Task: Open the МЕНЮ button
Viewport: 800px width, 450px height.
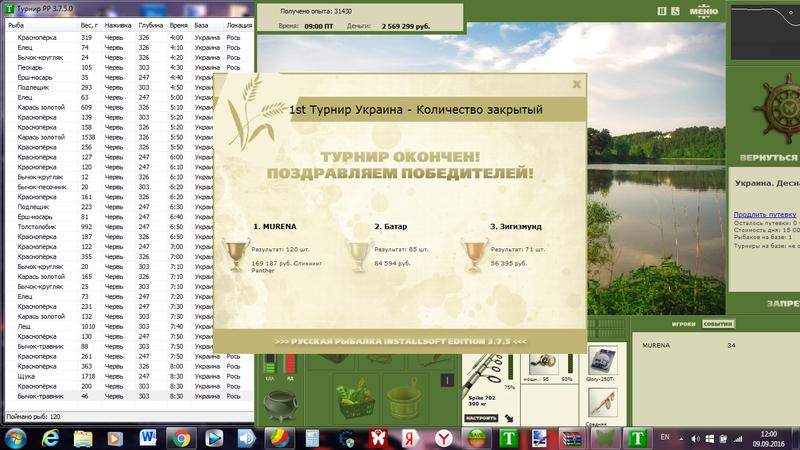Action: coord(704,11)
